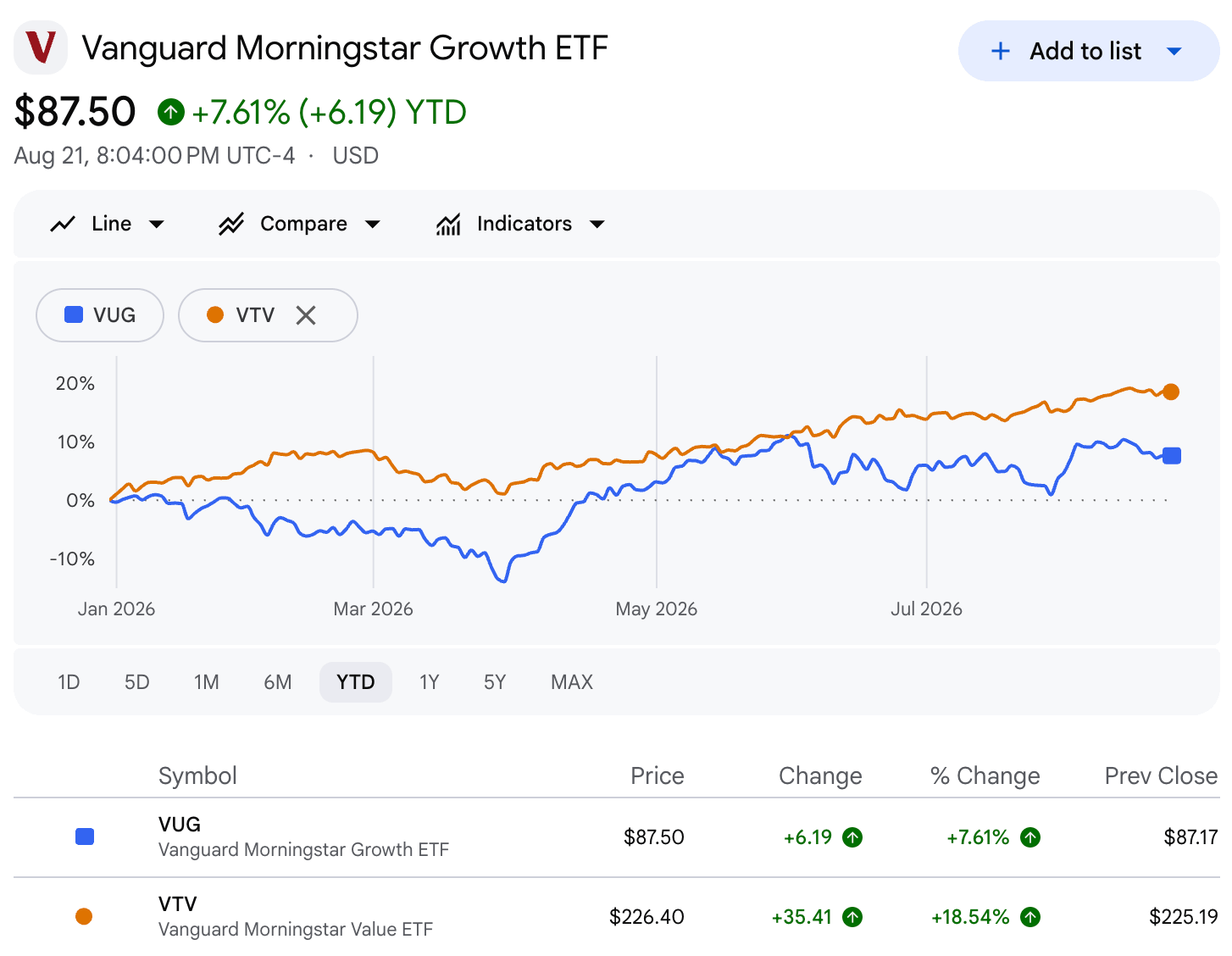Open the Add to list dropdown arrow
The width and height of the screenshot is (1232, 956).
point(1174,51)
